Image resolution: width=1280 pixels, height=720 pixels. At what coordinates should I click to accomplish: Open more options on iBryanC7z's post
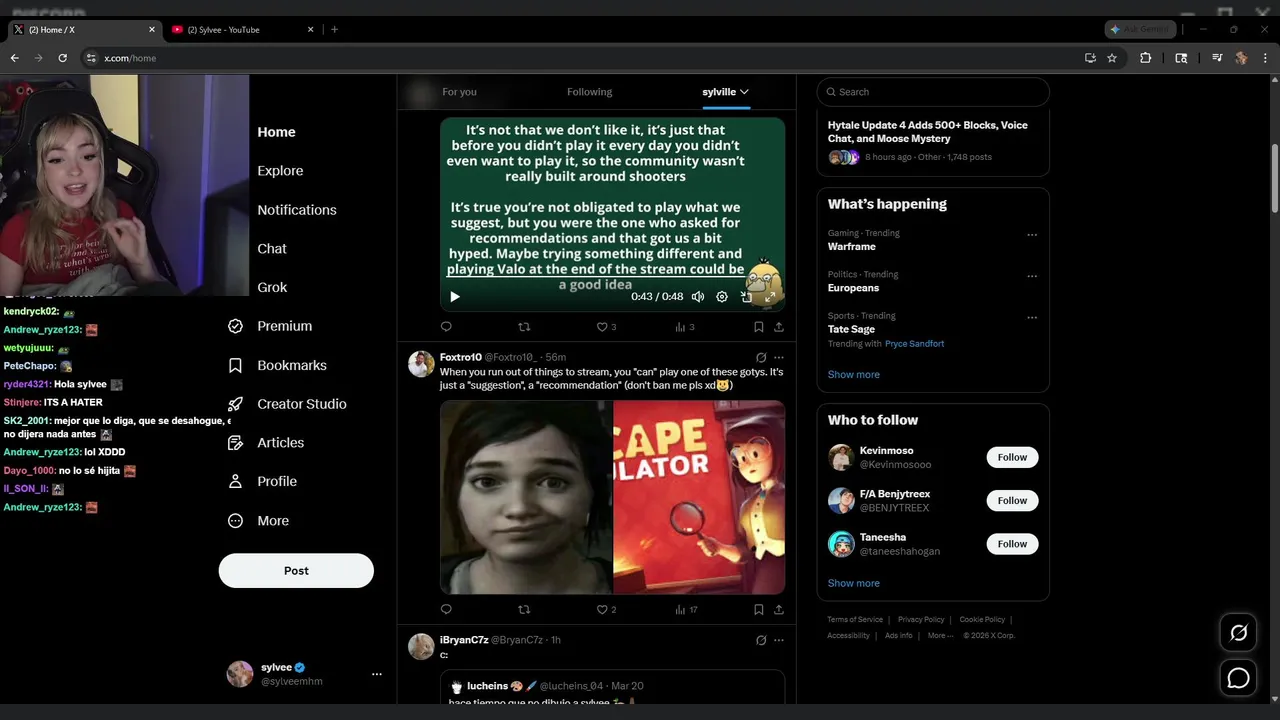[x=779, y=640]
